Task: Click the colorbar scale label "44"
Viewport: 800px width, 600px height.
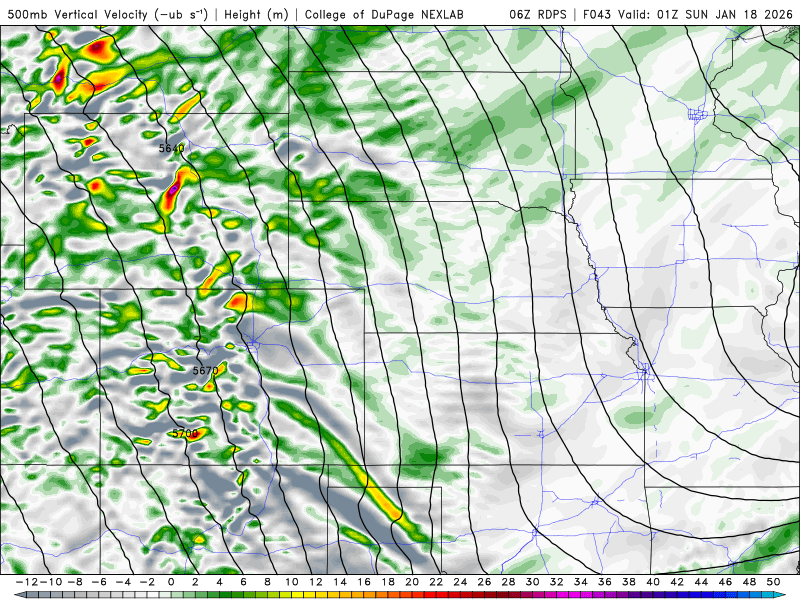Action: click(x=701, y=582)
